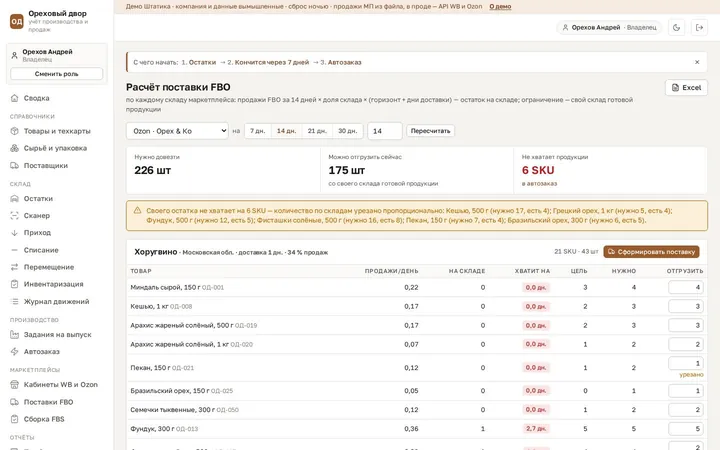
Task: Select the 14 дн. horizon option
Action: click(x=287, y=131)
